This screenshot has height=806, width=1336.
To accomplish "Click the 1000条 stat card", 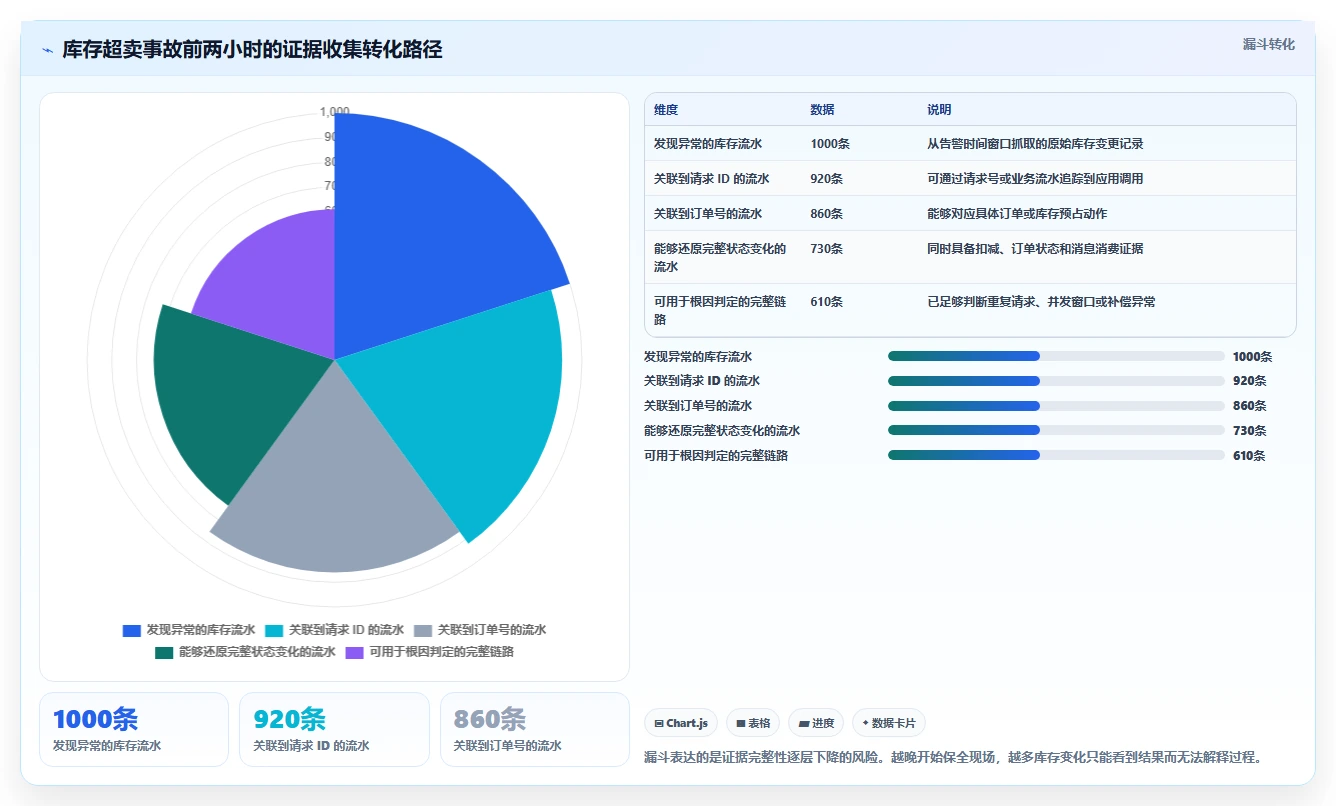I will tap(134, 730).
